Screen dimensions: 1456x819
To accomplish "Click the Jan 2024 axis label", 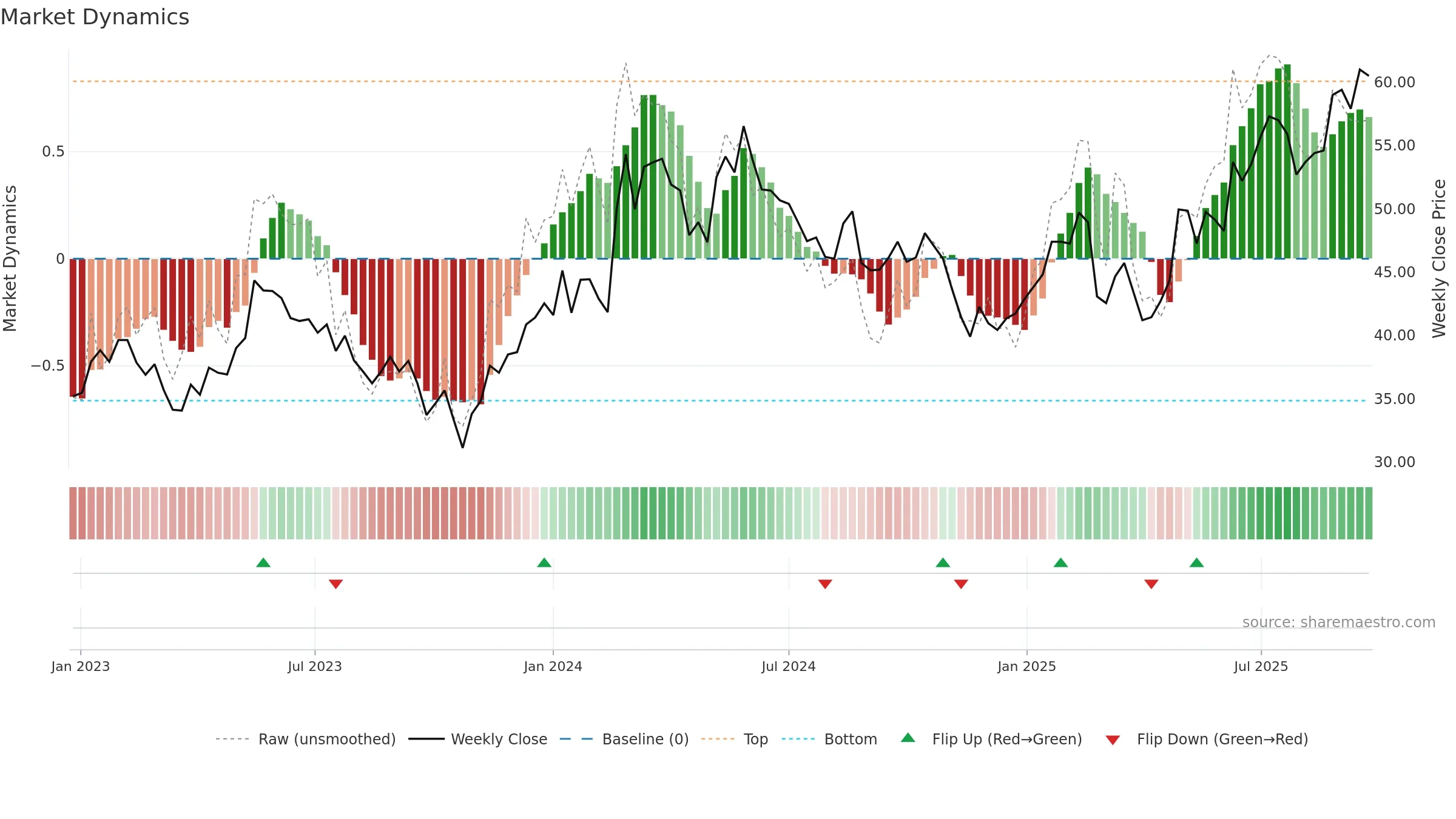I will (553, 666).
